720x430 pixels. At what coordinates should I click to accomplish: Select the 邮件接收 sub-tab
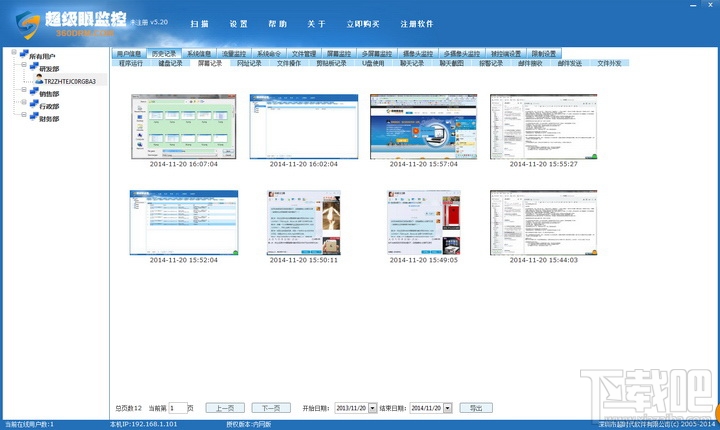[530, 63]
